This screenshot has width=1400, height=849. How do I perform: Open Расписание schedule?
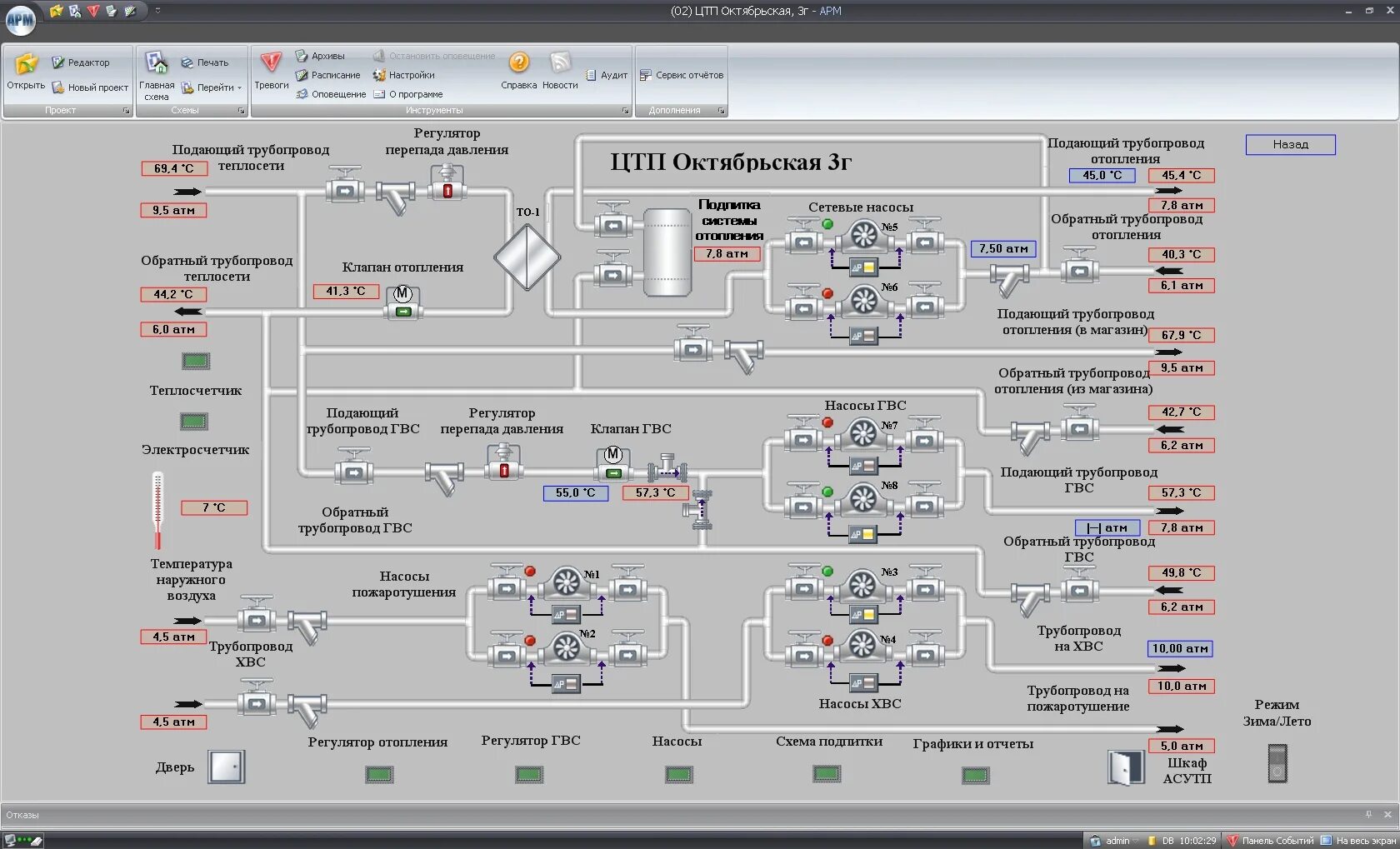327,75
